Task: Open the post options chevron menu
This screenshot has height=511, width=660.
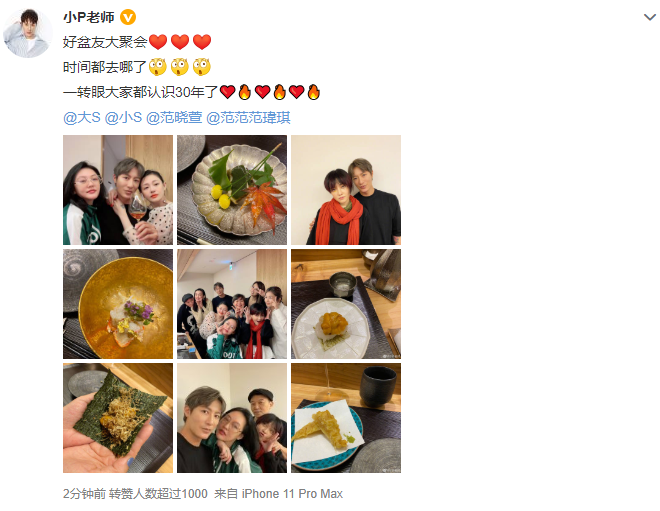Action: 649,17
